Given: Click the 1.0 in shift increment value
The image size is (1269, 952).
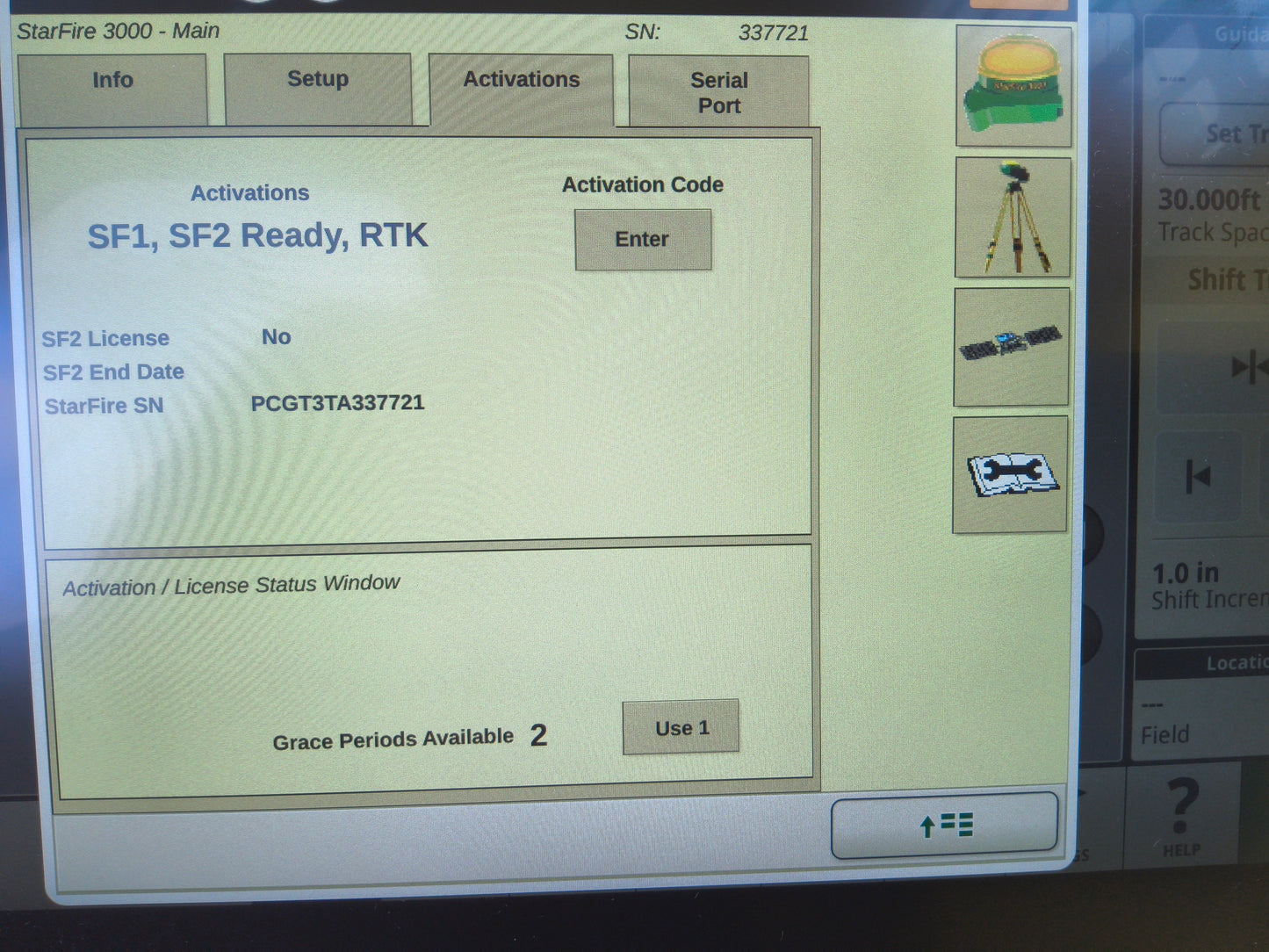Looking at the screenshot, I should (x=1186, y=573).
